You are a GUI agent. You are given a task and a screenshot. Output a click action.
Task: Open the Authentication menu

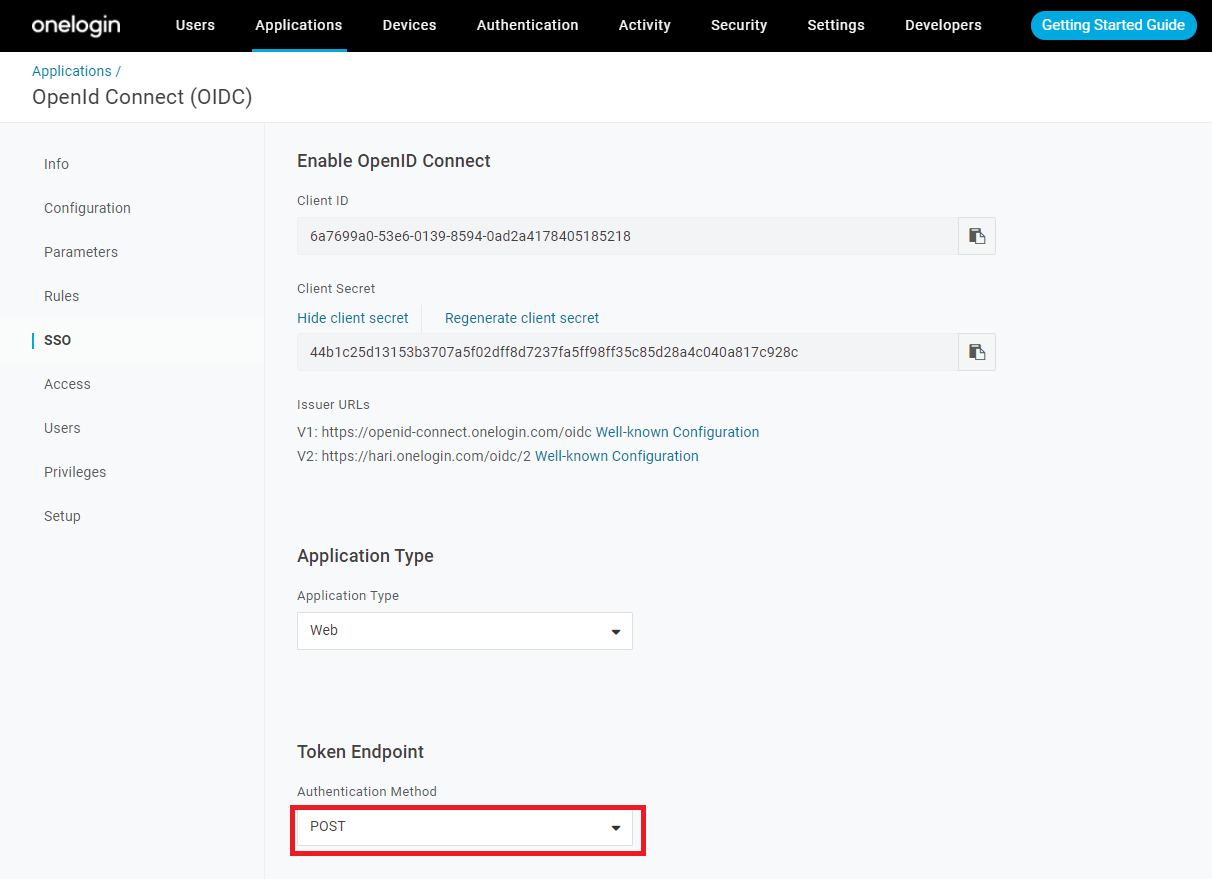(527, 25)
